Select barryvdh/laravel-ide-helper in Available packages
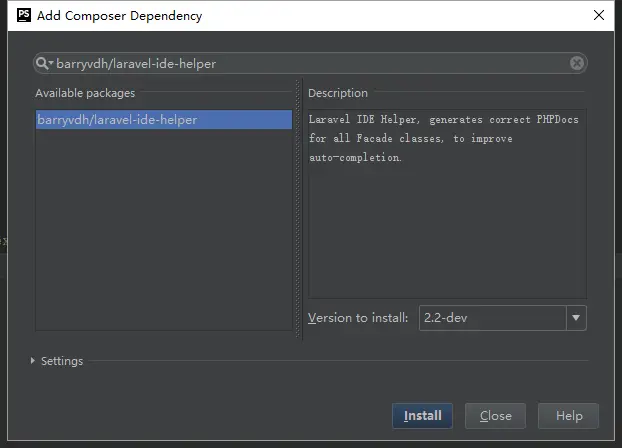The width and height of the screenshot is (622, 448). pyautogui.click(x=164, y=119)
